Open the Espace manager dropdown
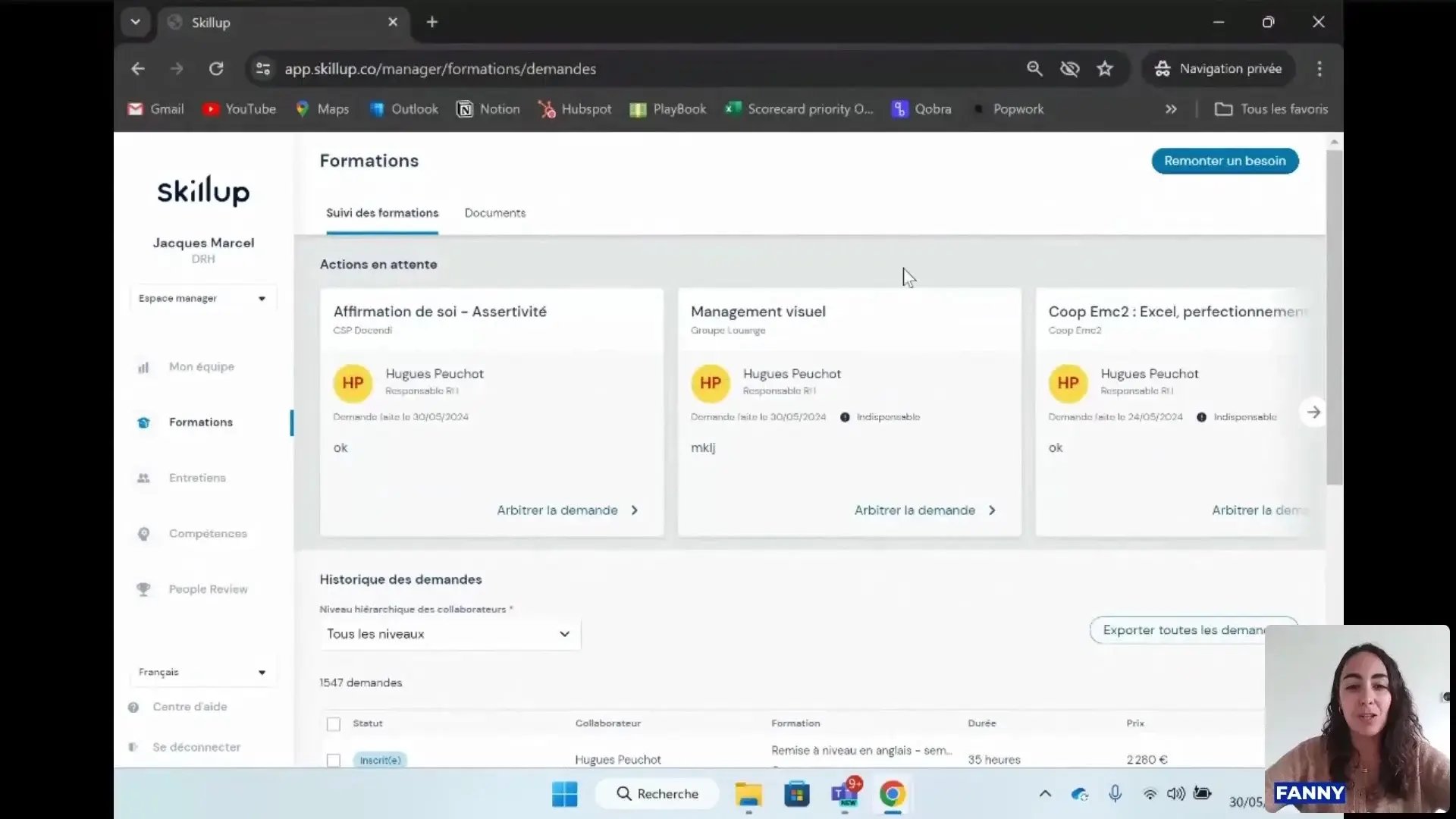This screenshot has width=1456, height=819. [x=202, y=298]
